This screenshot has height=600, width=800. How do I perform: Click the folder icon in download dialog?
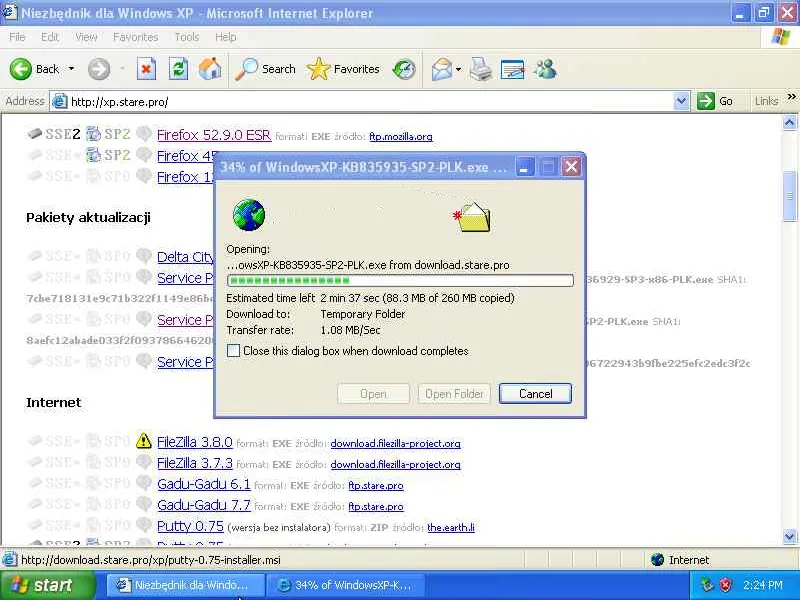(x=473, y=217)
